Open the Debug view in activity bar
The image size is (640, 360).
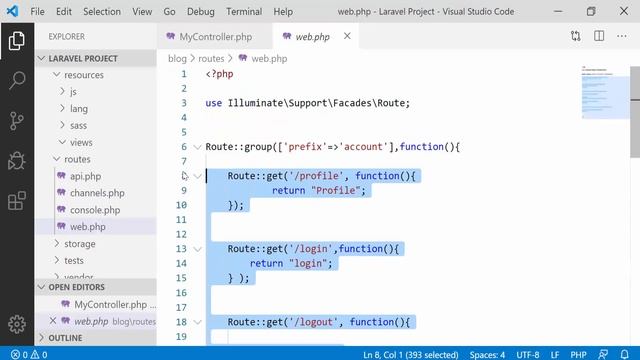pos(17,160)
